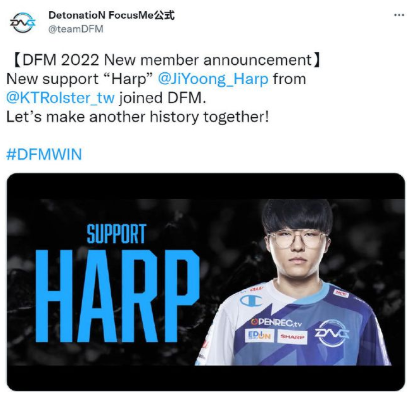
Task: Open the DetonatioN FocusMe公式 display name
Action: coord(111,15)
